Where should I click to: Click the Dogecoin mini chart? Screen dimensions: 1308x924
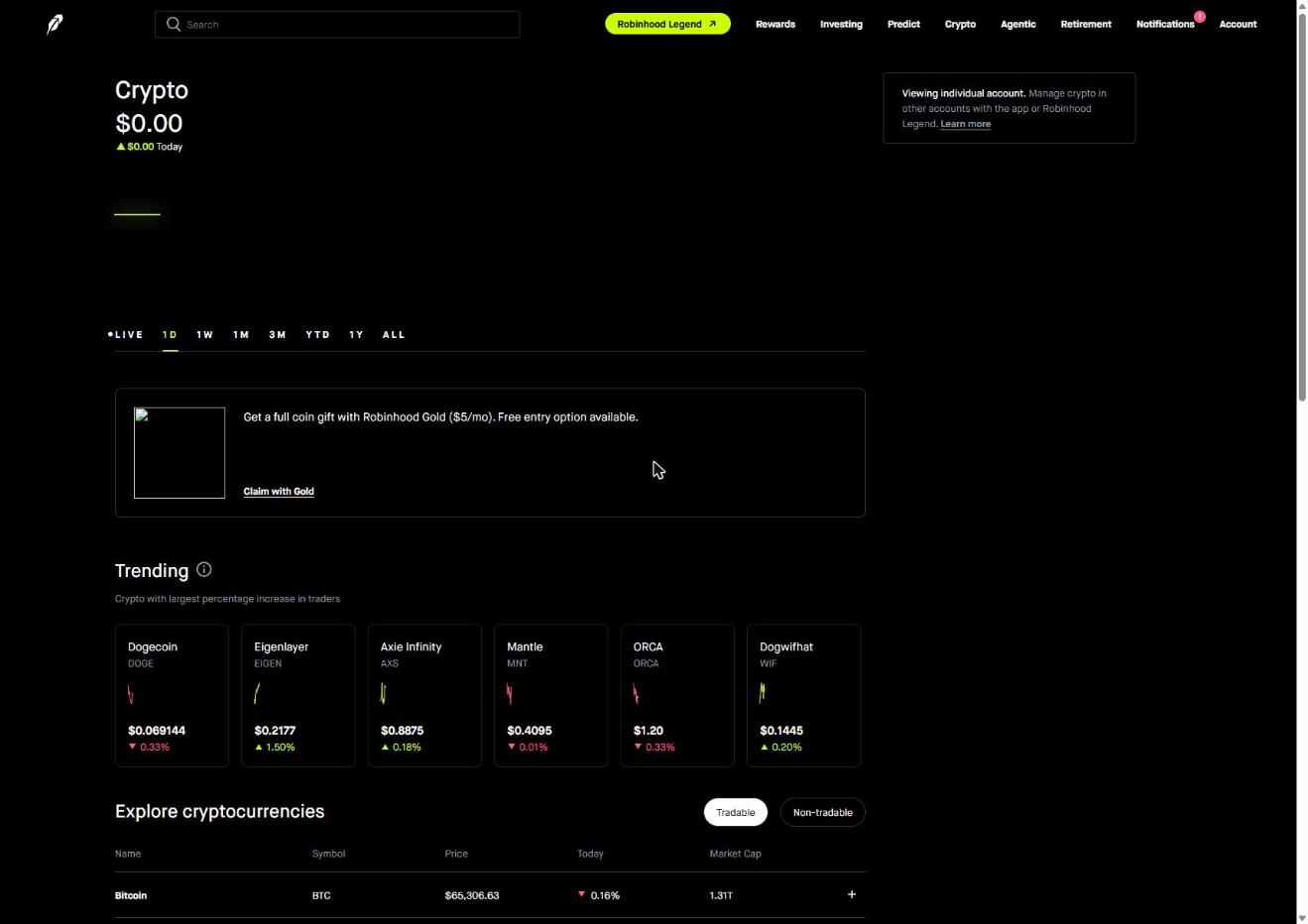[130, 694]
